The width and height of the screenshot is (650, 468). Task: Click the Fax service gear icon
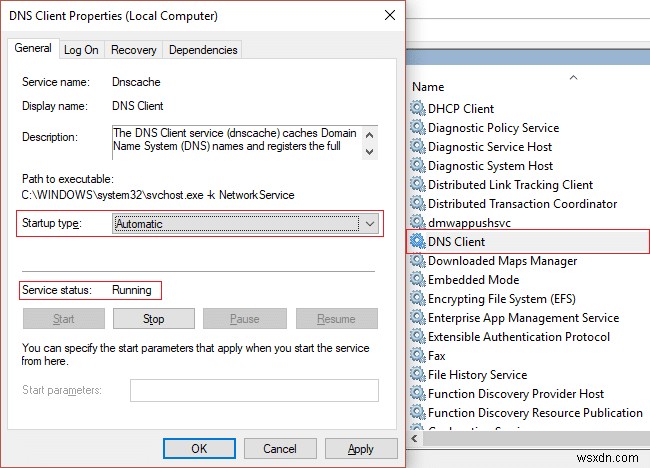pos(417,356)
